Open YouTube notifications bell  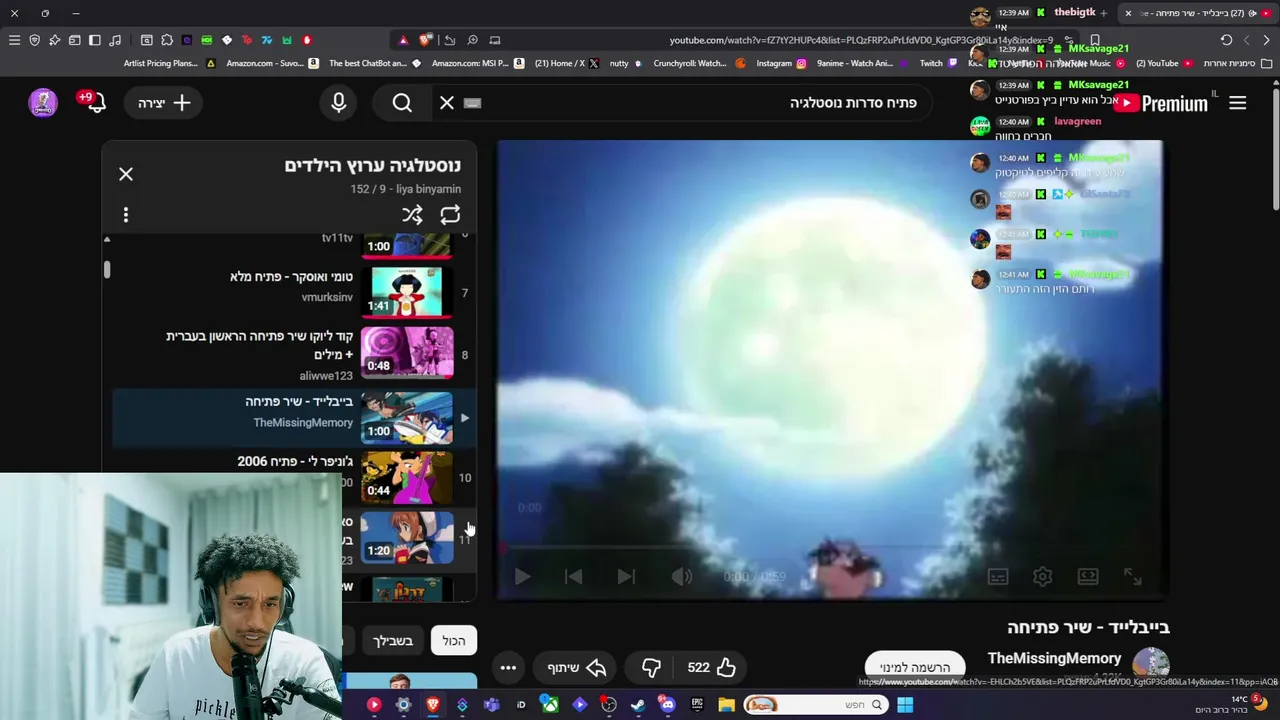tap(94, 102)
